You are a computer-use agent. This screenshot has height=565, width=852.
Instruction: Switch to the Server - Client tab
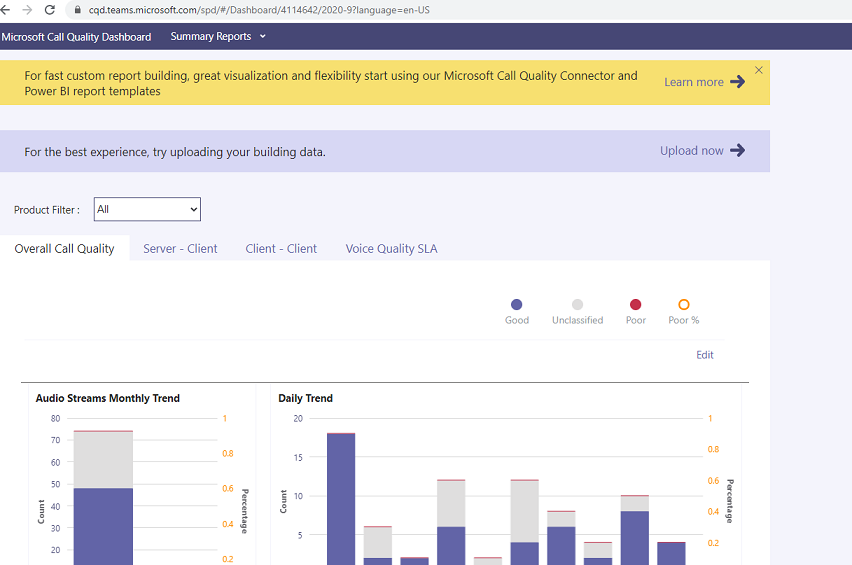pyautogui.click(x=180, y=249)
